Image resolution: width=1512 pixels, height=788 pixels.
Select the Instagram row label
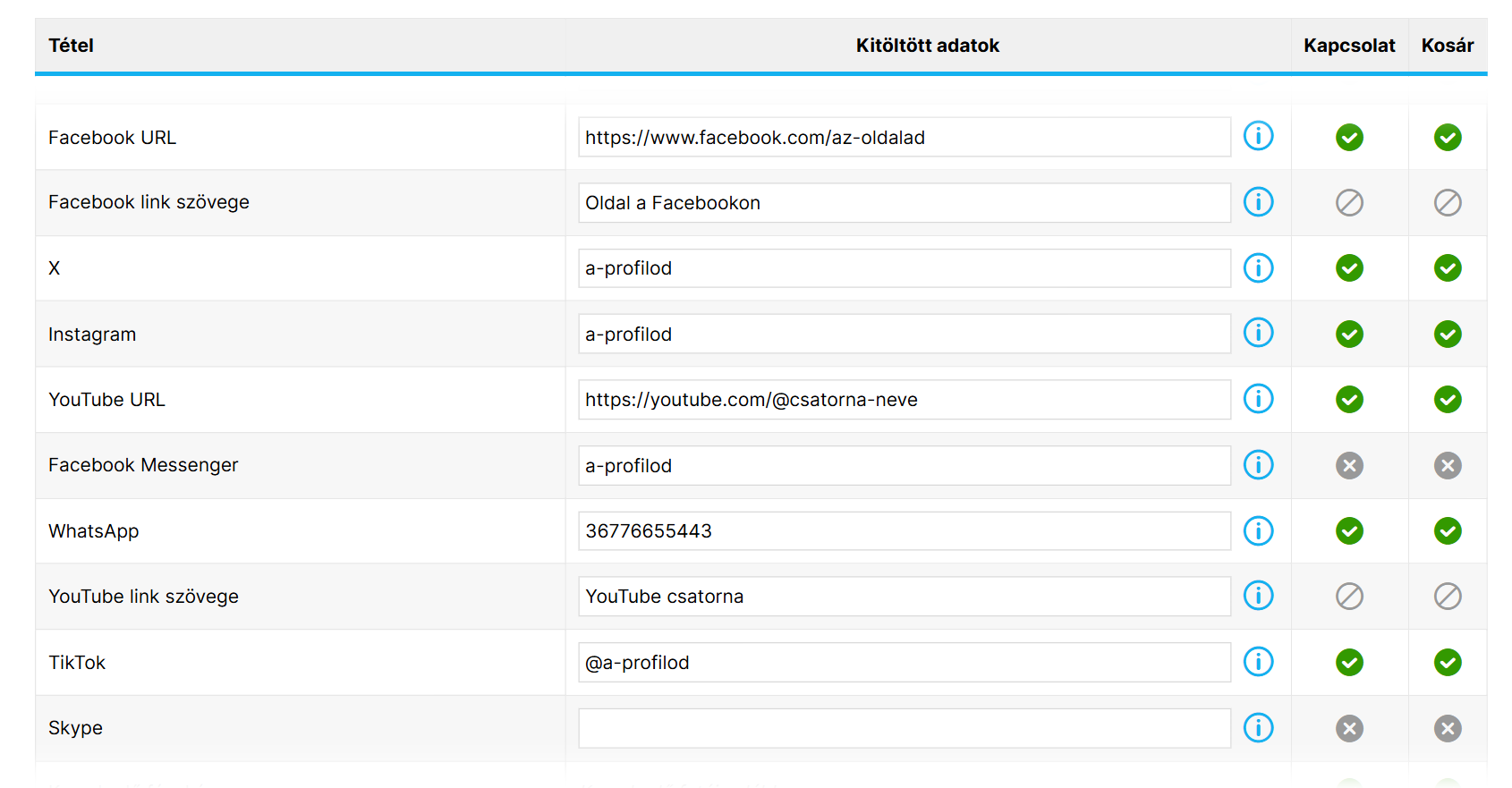pyautogui.click(x=92, y=335)
